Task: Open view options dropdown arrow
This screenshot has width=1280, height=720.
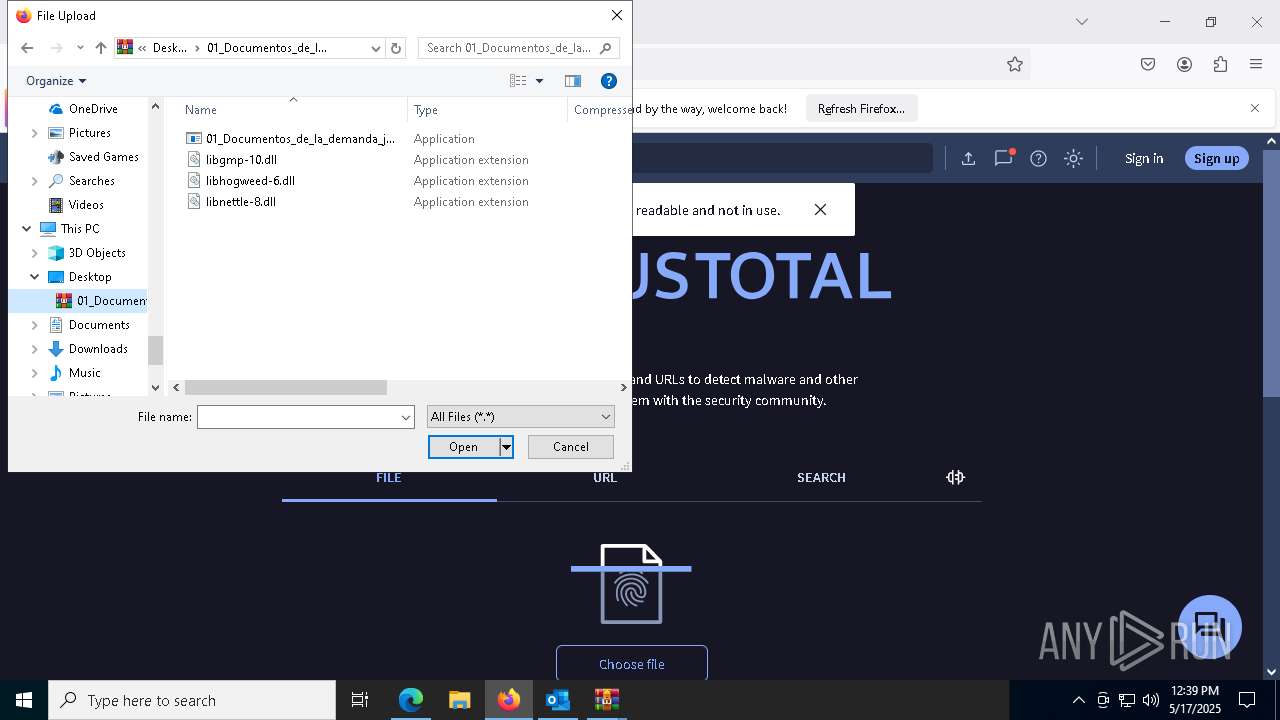Action: click(539, 81)
